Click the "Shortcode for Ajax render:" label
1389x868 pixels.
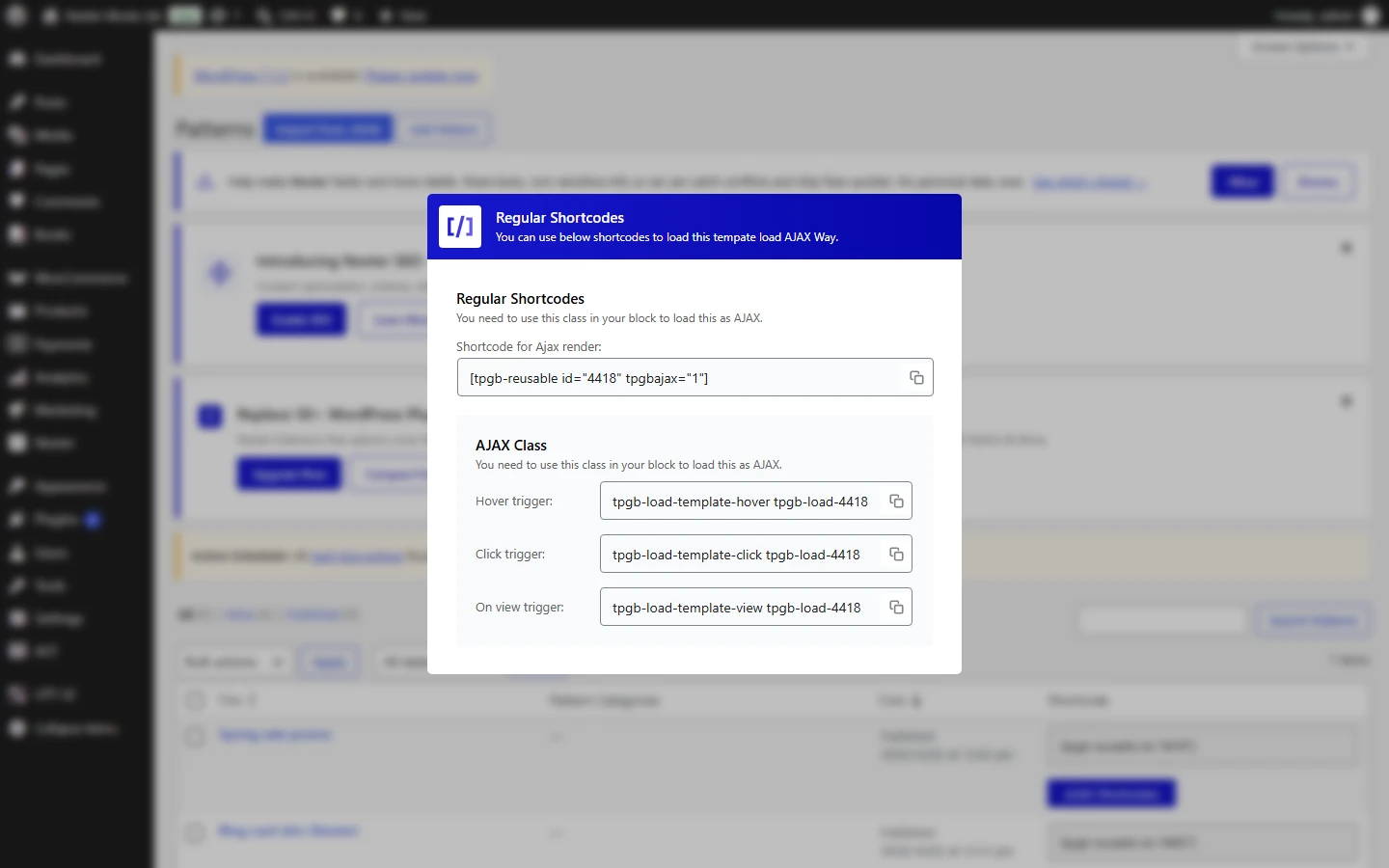pyautogui.click(x=529, y=347)
